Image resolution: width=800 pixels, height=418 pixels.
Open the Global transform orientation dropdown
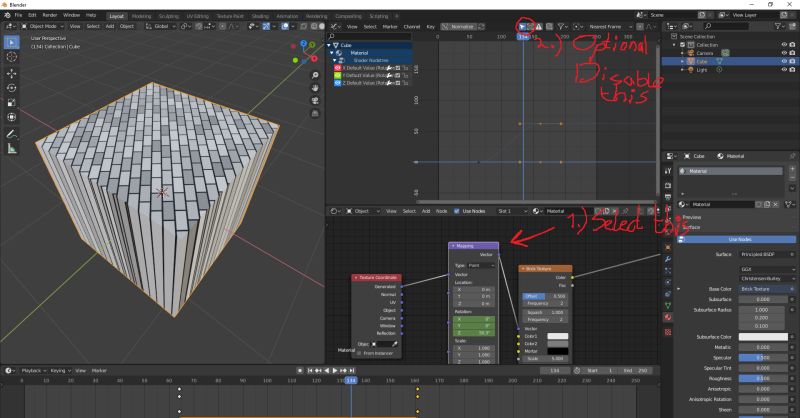click(161, 26)
